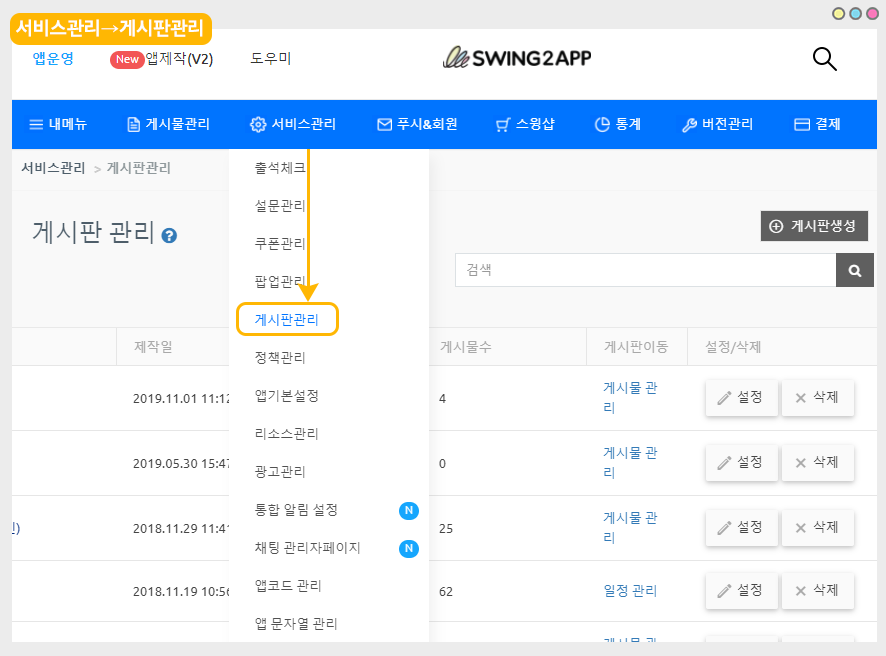The image size is (886, 656).
Task: Click into the 검색 input field
Action: click(x=645, y=270)
